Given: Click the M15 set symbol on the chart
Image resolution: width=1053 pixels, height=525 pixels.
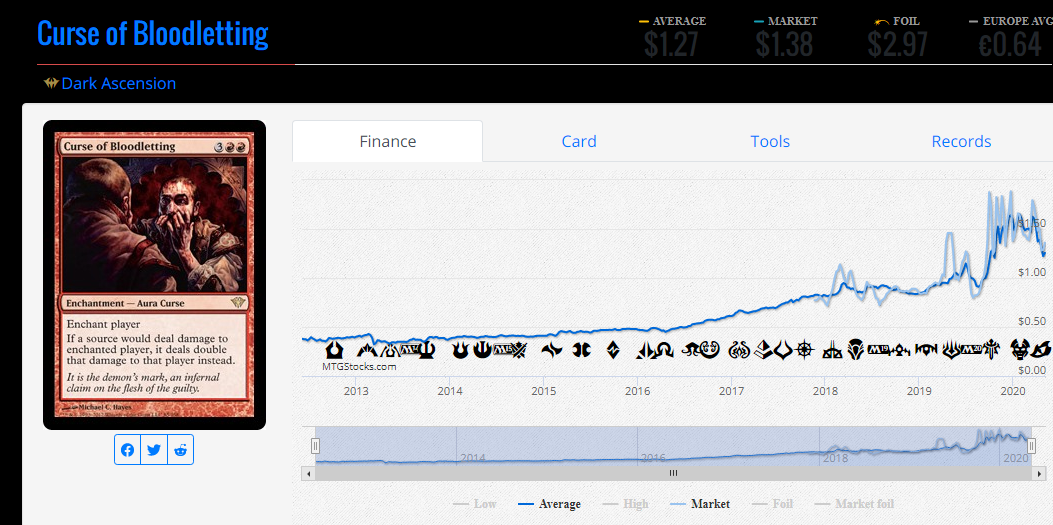Looking at the screenshot, I should 503,348.
